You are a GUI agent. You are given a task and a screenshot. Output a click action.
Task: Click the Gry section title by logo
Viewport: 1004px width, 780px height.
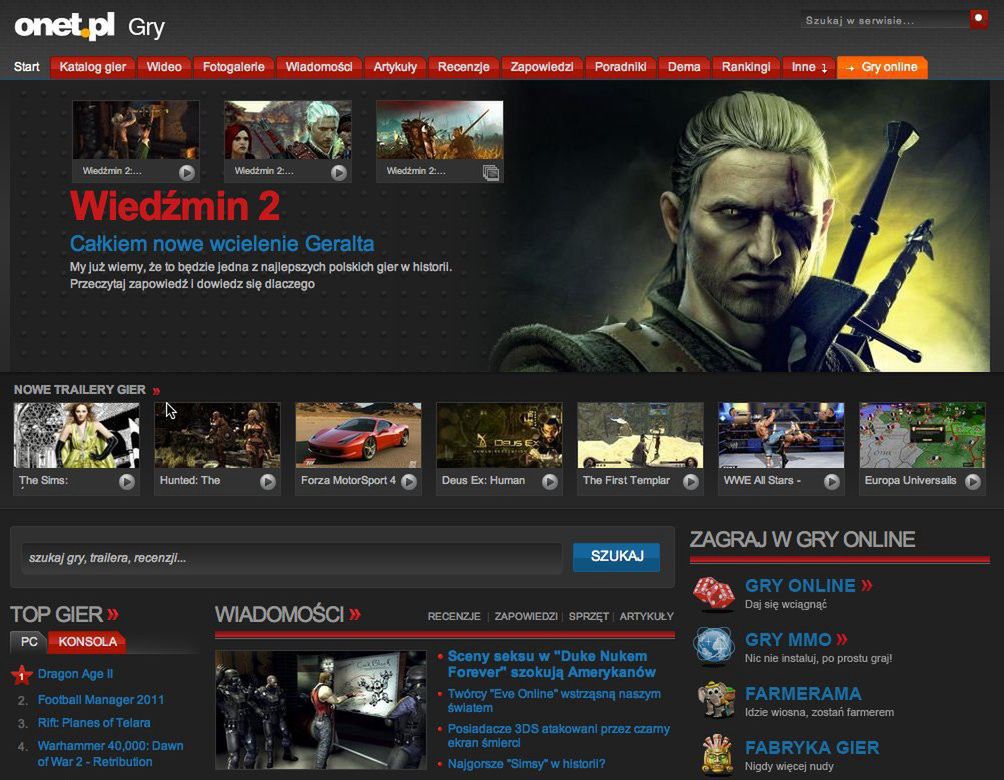pyautogui.click(x=146, y=28)
